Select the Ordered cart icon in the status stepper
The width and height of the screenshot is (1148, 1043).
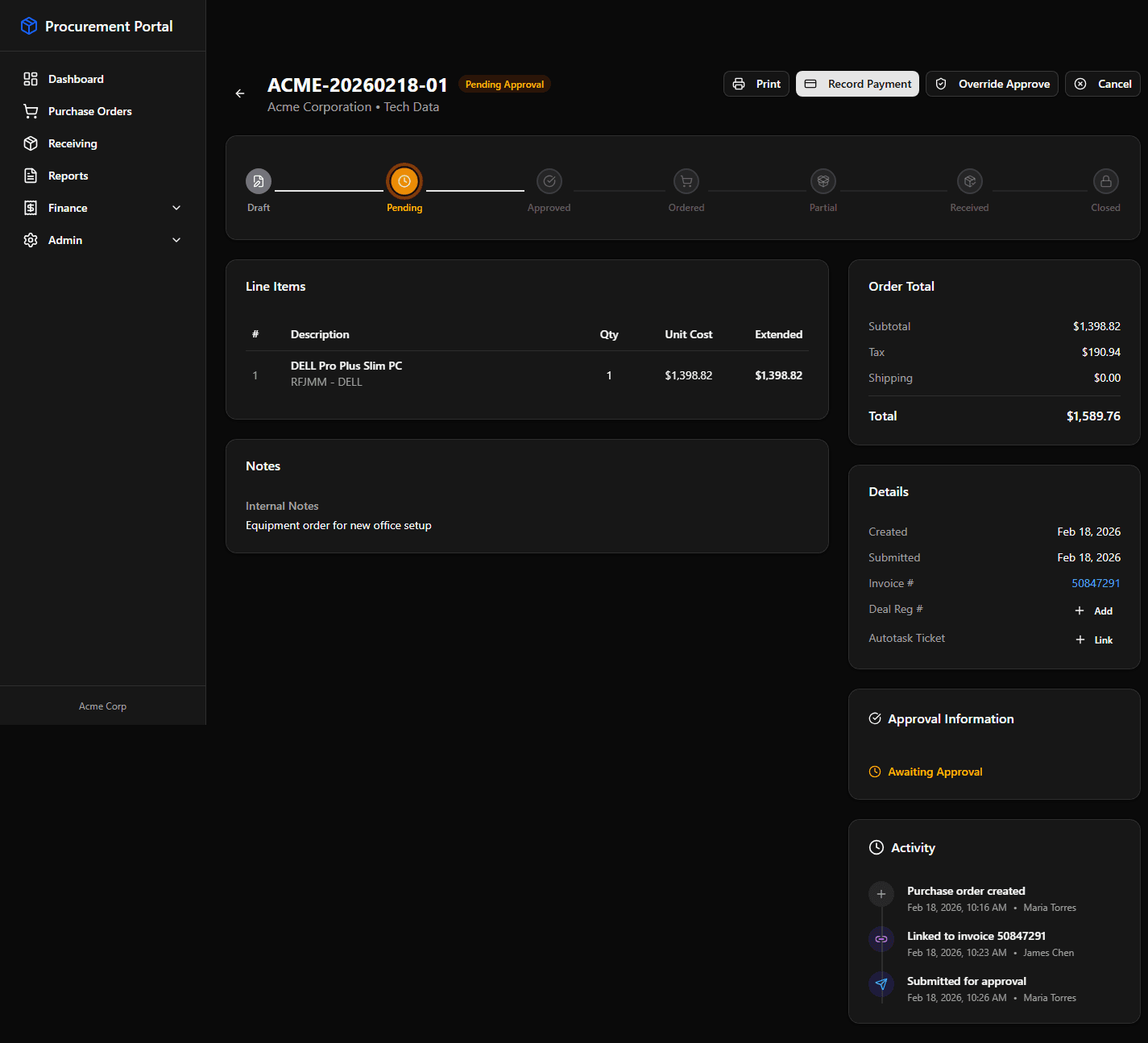[686, 181]
